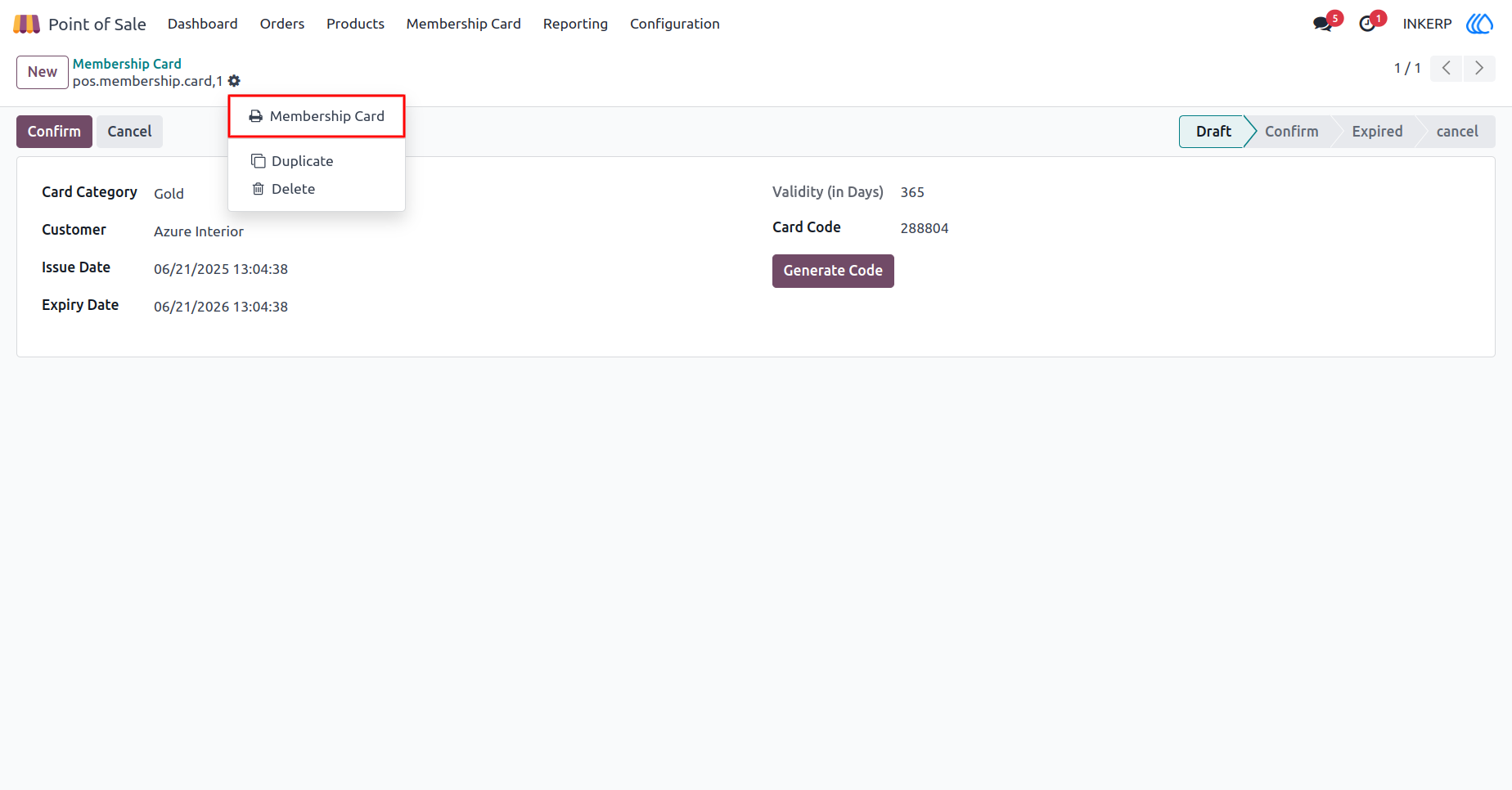
Task: Open the Reporting menu
Action: click(575, 24)
